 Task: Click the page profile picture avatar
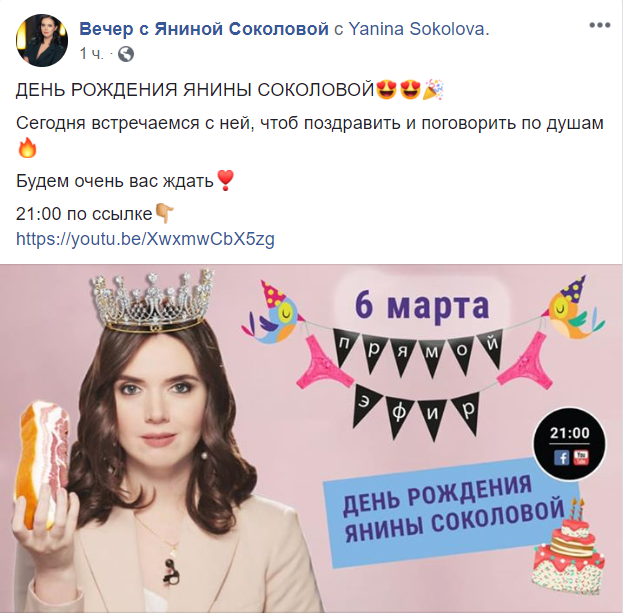pyautogui.click(x=42, y=40)
